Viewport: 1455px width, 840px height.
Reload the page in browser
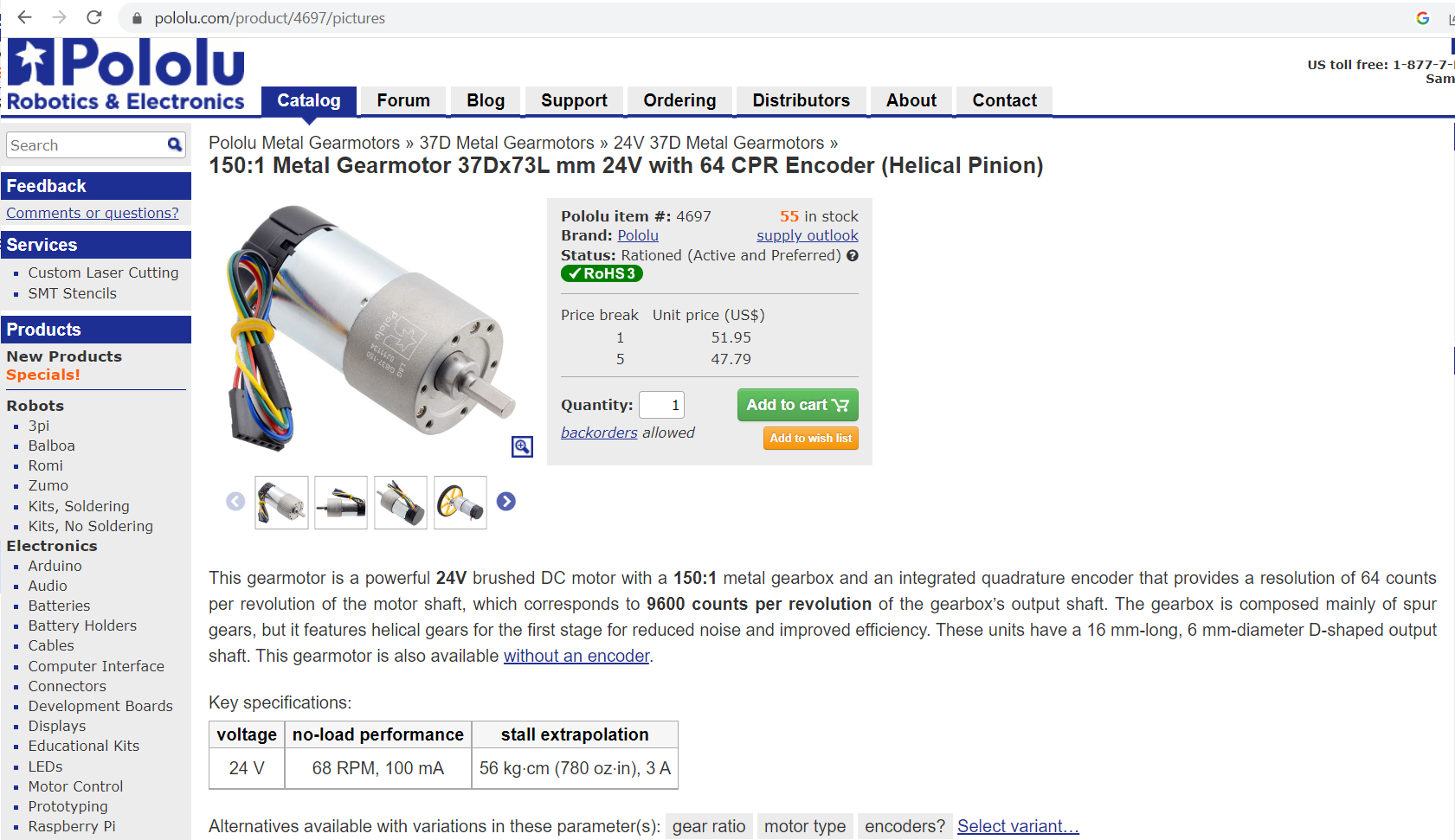pos(94,17)
